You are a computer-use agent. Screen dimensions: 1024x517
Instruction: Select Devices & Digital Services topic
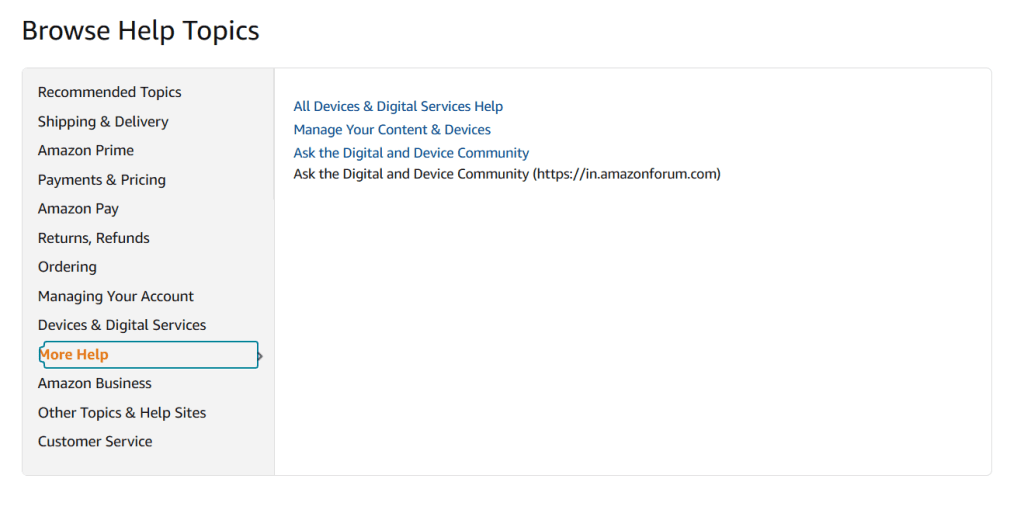121,325
